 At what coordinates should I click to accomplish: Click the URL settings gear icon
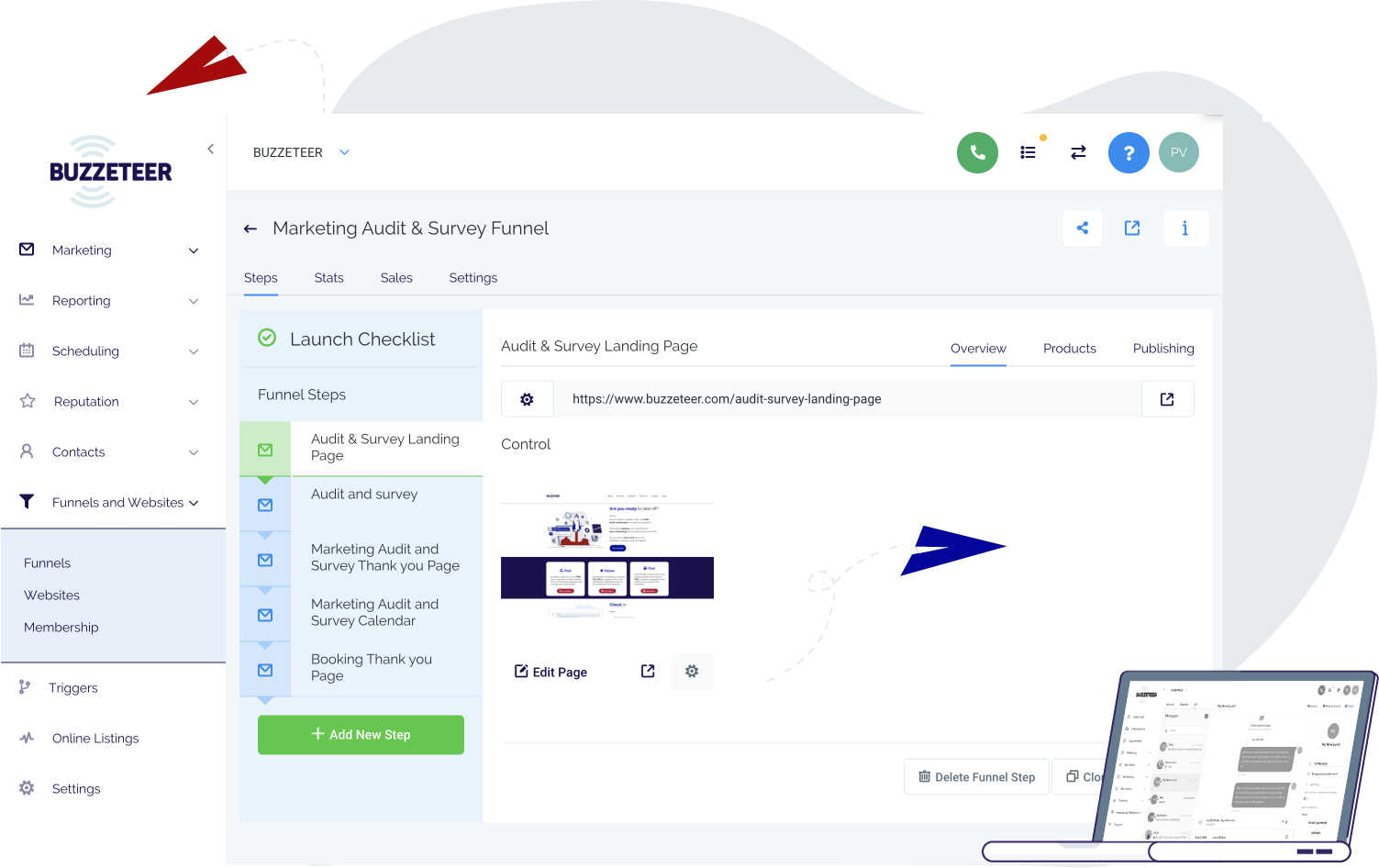tap(527, 399)
